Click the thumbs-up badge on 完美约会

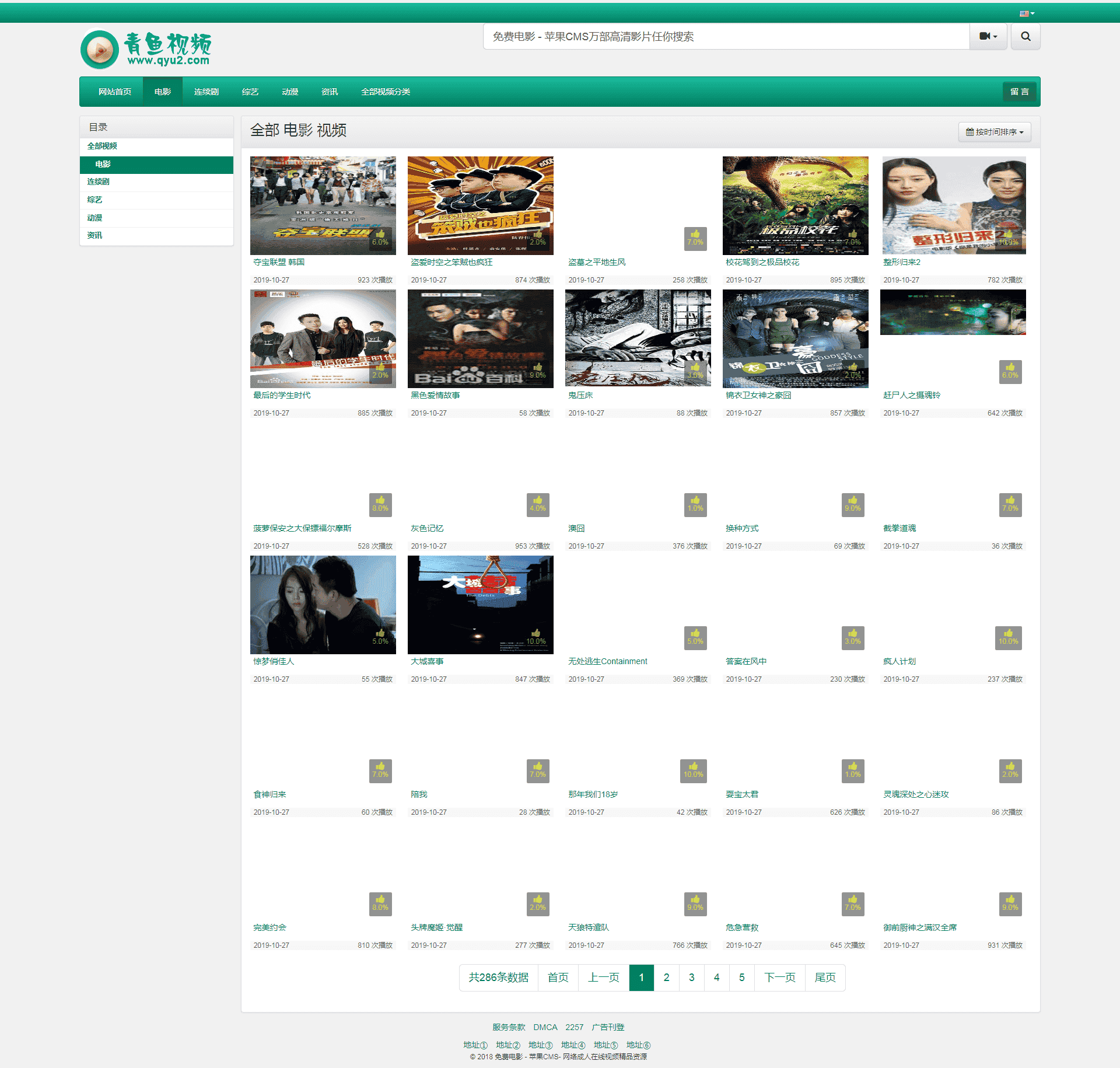[380, 903]
